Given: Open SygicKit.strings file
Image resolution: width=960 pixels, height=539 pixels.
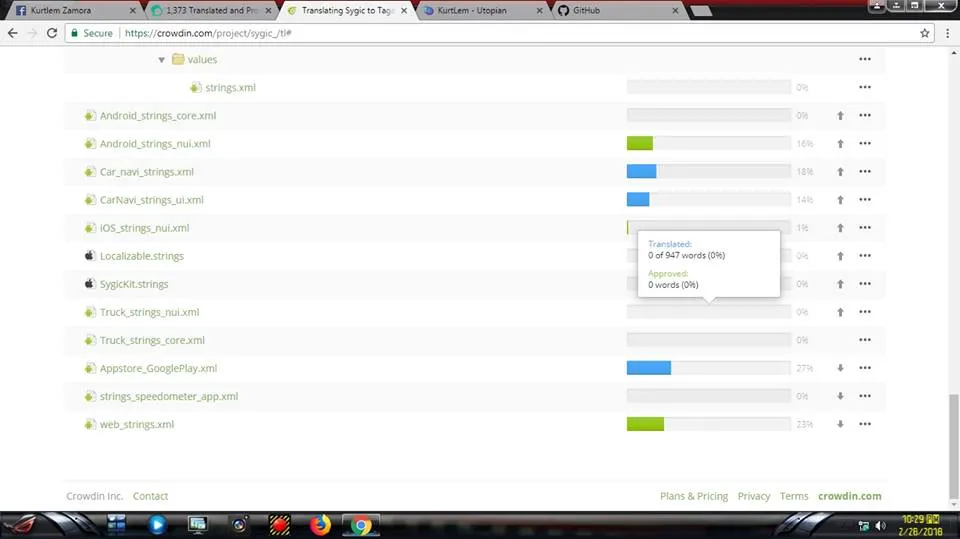Looking at the screenshot, I should [134, 284].
